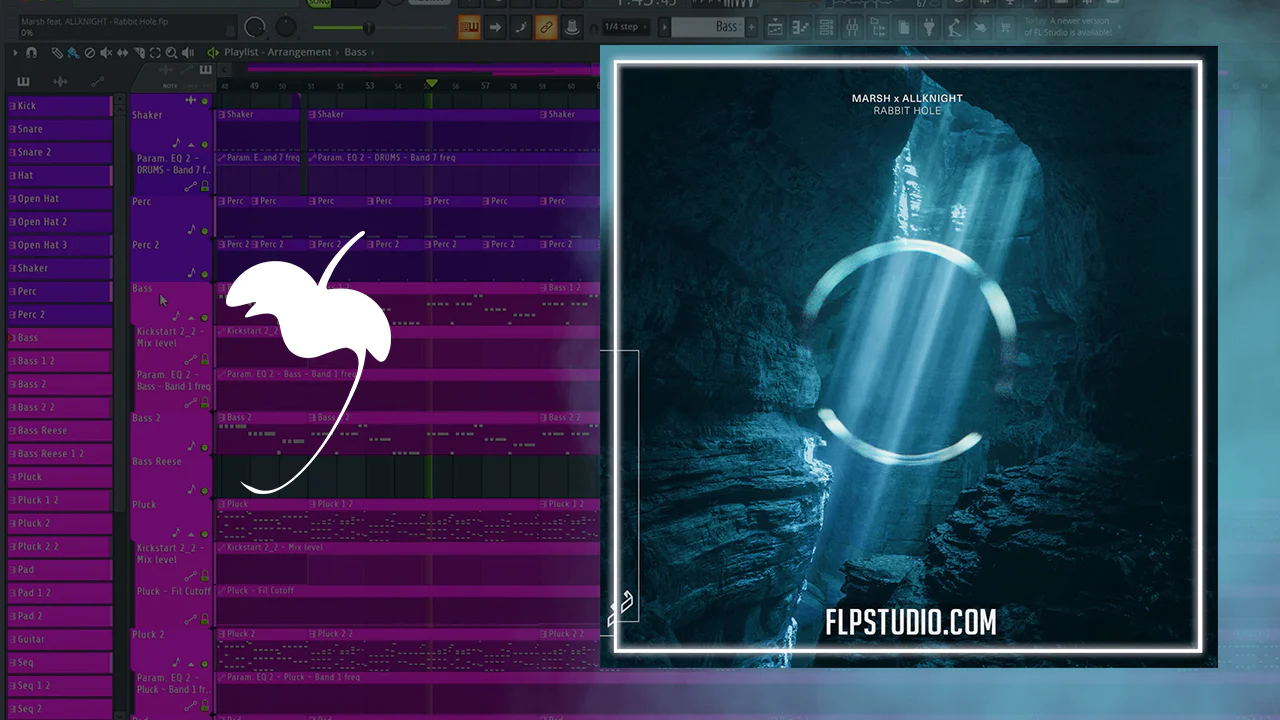
Task: Select the Delete tool in playlist toolbar
Action: (89, 52)
